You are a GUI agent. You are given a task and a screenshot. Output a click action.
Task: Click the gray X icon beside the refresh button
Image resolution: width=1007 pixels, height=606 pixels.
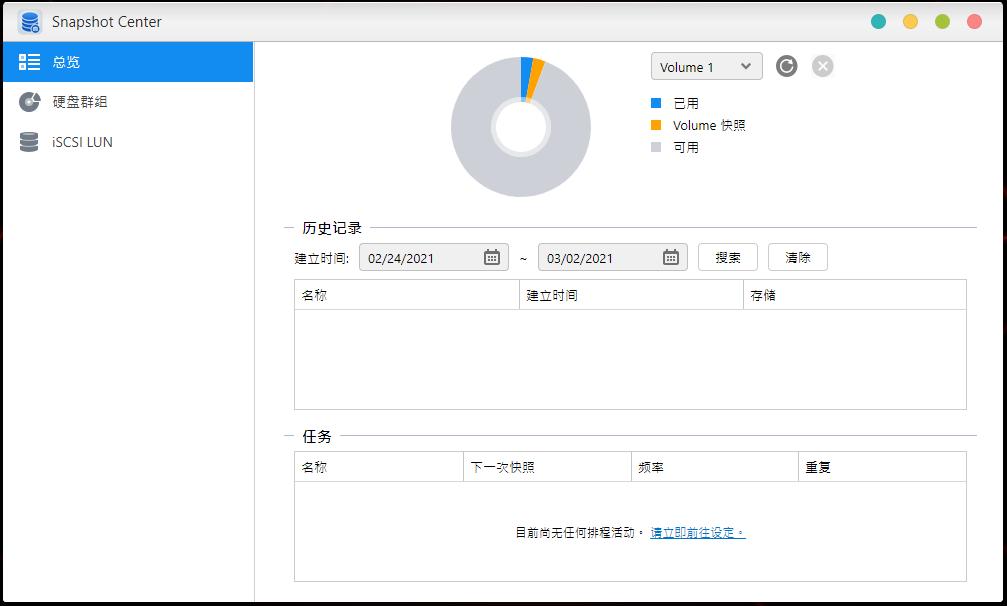(822, 66)
